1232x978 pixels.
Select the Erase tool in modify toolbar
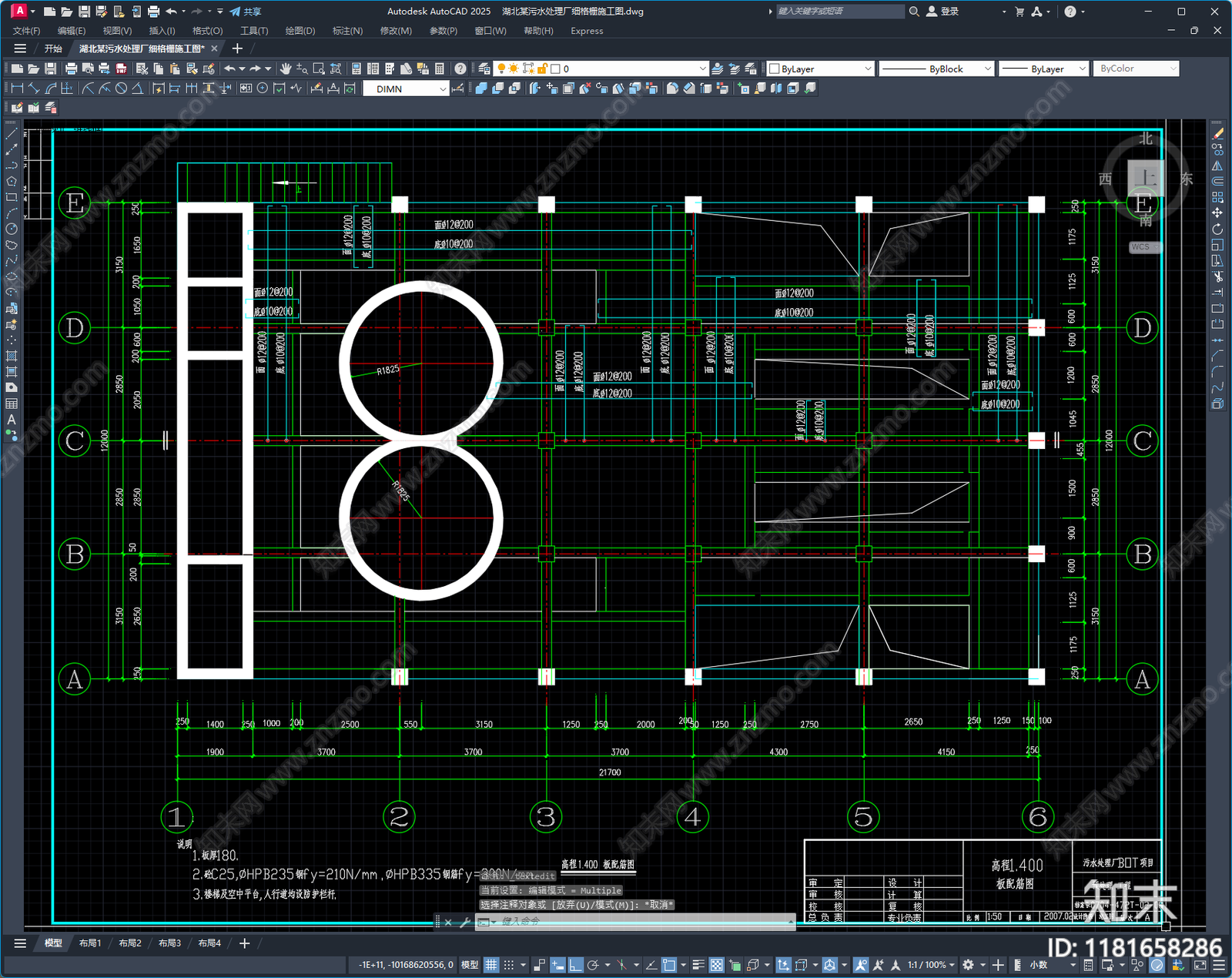1217,133
